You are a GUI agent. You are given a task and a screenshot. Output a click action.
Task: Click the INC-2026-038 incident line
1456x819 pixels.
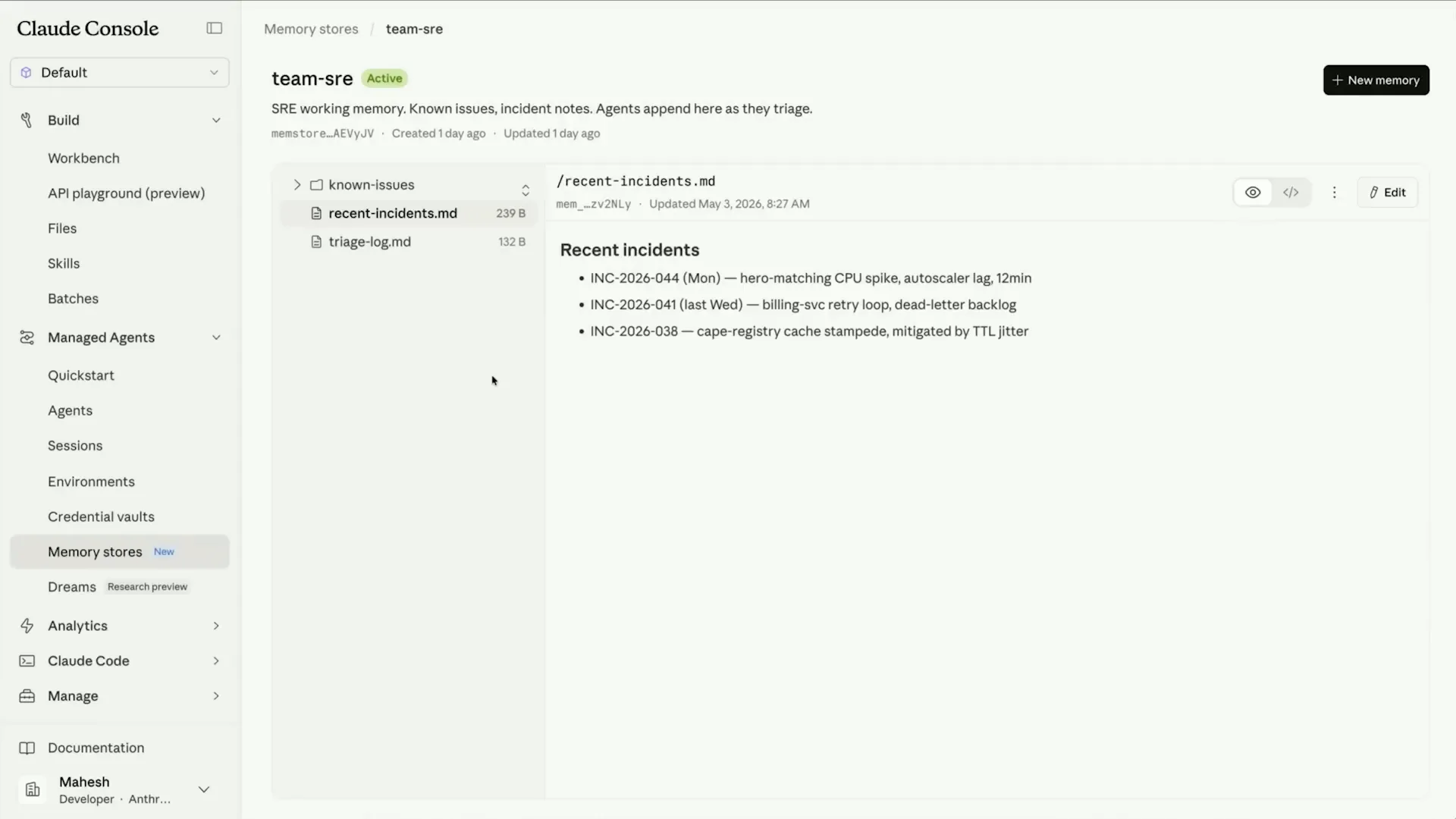pos(809,331)
